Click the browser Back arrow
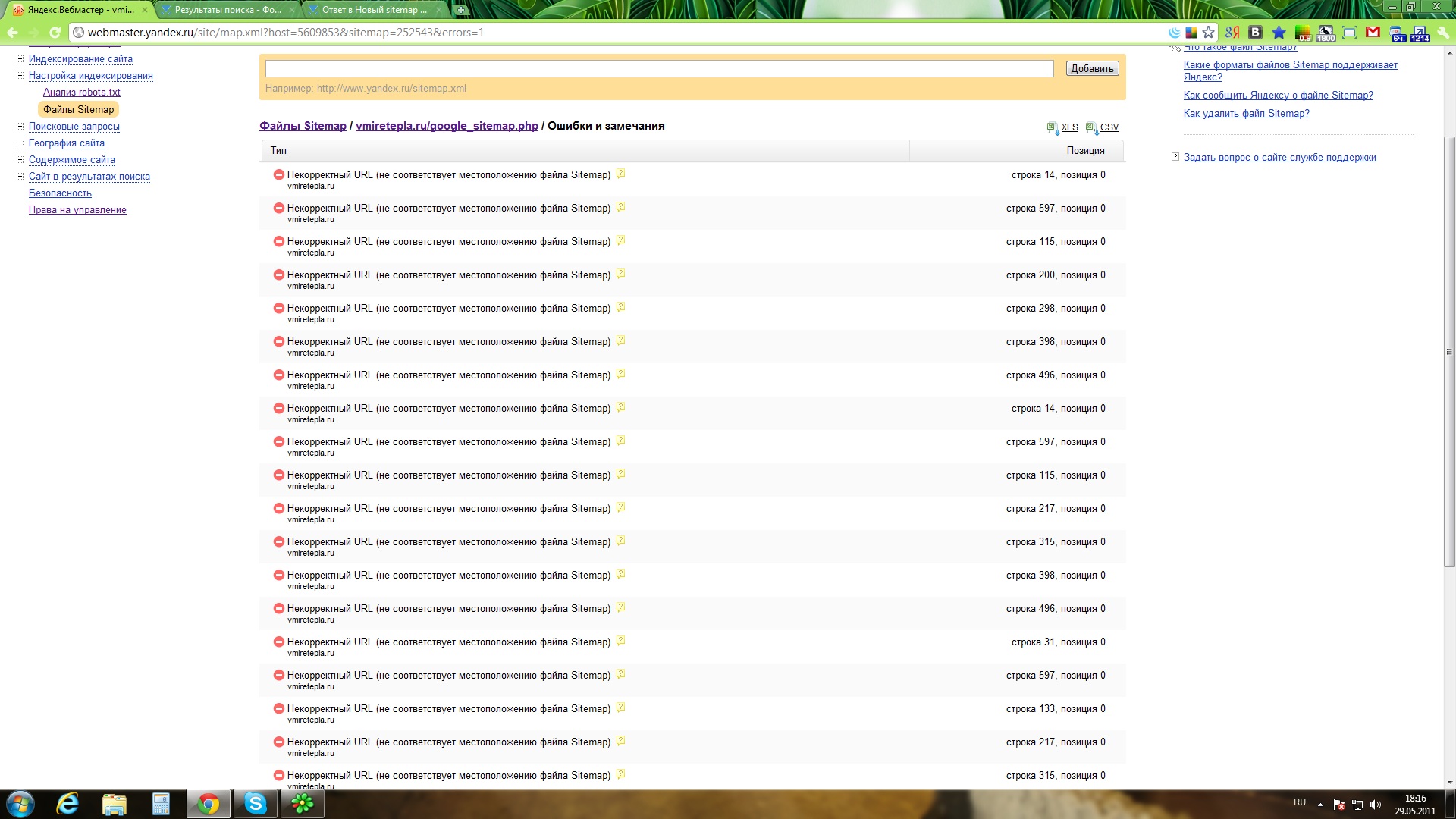The width and height of the screenshot is (1456, 819). coord(12,32)
